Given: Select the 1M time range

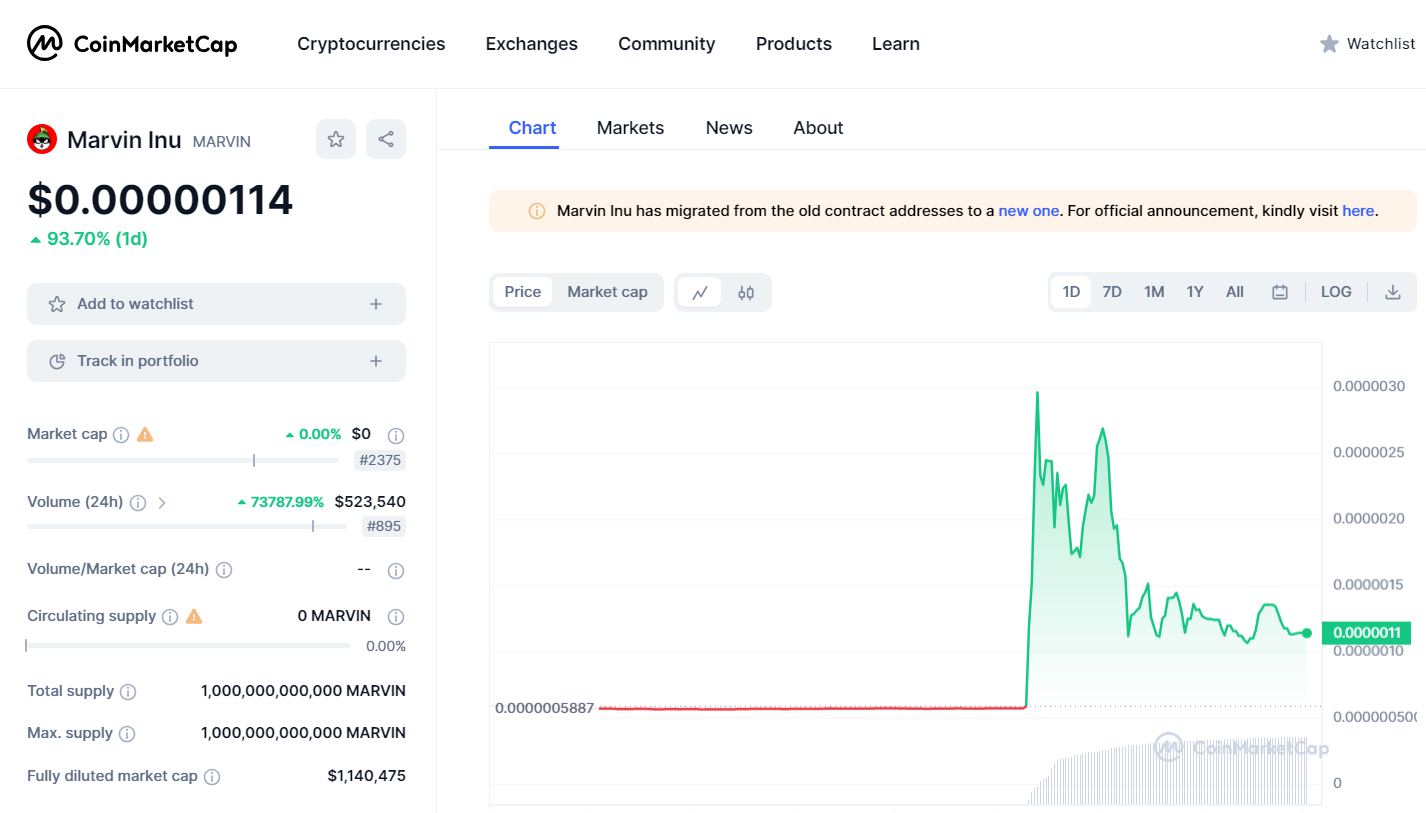Looking at the screenshot, I should click(x=1154, y=292).
